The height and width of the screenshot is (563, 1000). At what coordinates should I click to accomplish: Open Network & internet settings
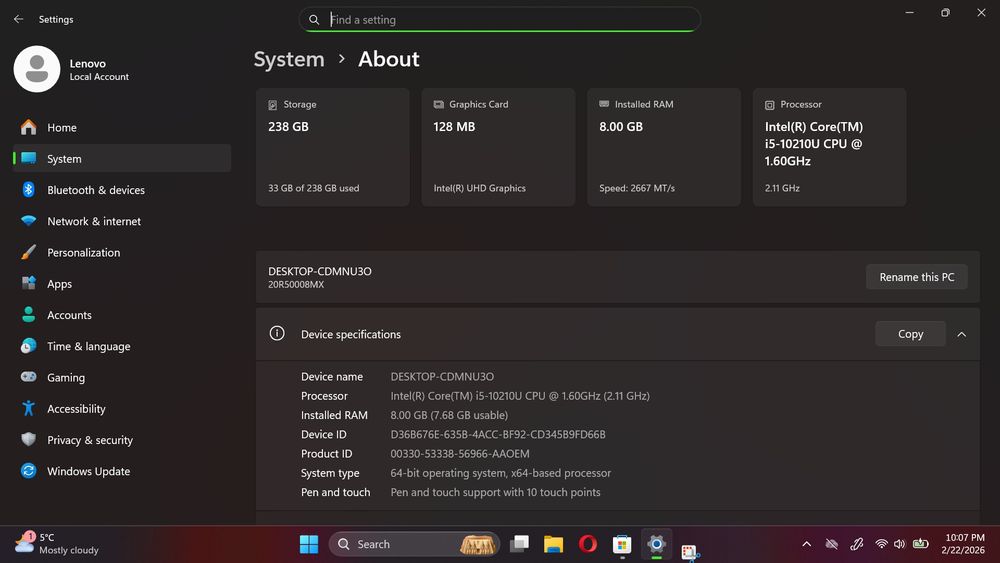click(122, 221)
